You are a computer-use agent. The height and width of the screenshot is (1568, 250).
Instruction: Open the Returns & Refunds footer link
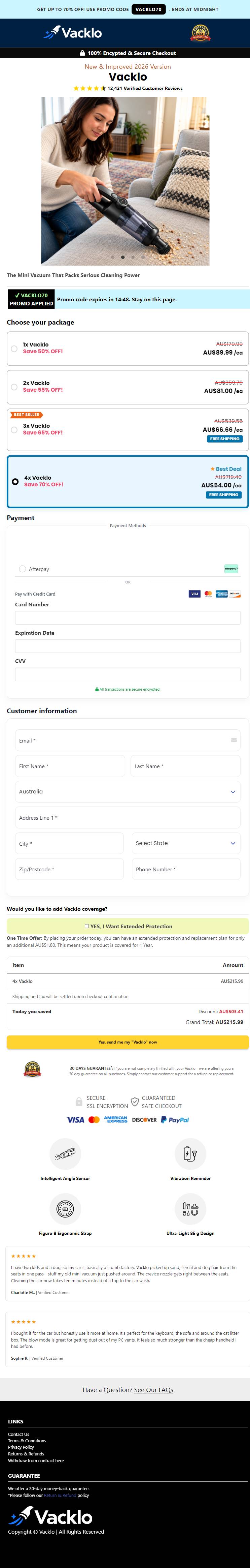point(26,1453)
